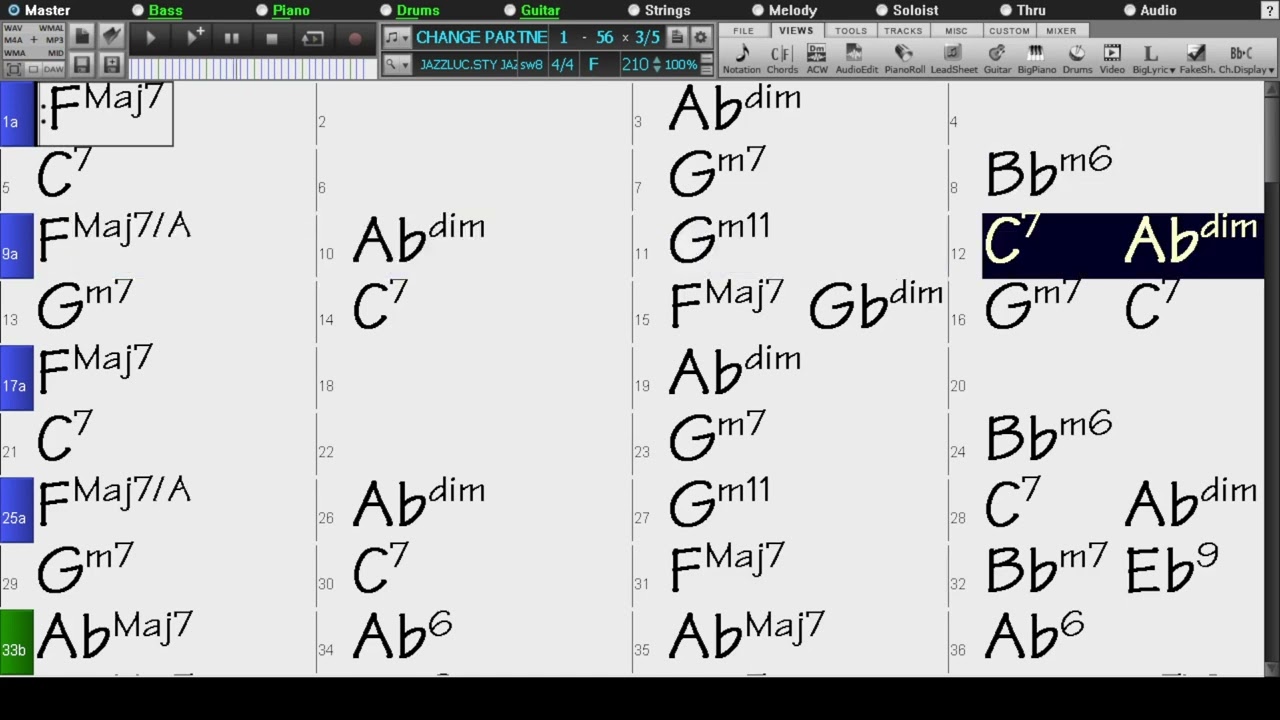
Task: Select the Thru track radio button
Action: [x=1006, y=10]
